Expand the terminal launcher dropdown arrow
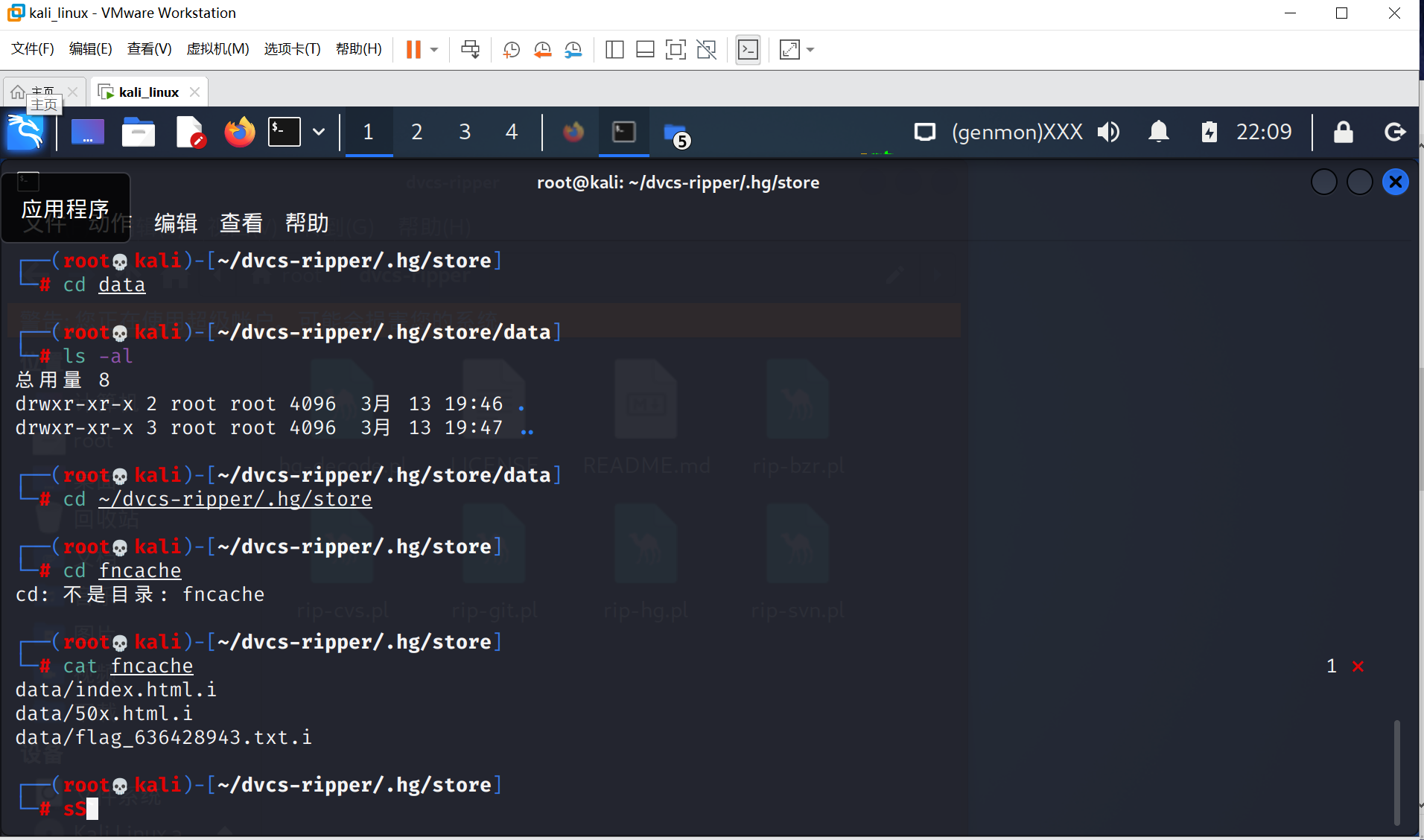This screenshot has height=840, width=1424. (319, 133)
